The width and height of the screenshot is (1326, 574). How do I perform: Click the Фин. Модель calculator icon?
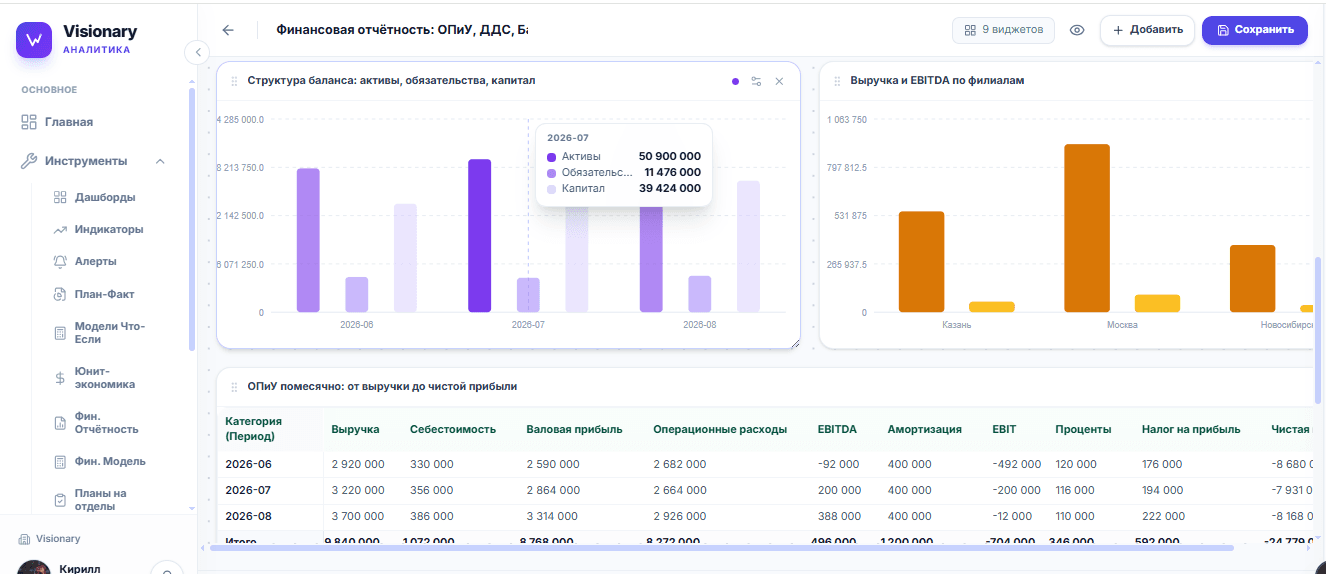[x=60, y=461]
